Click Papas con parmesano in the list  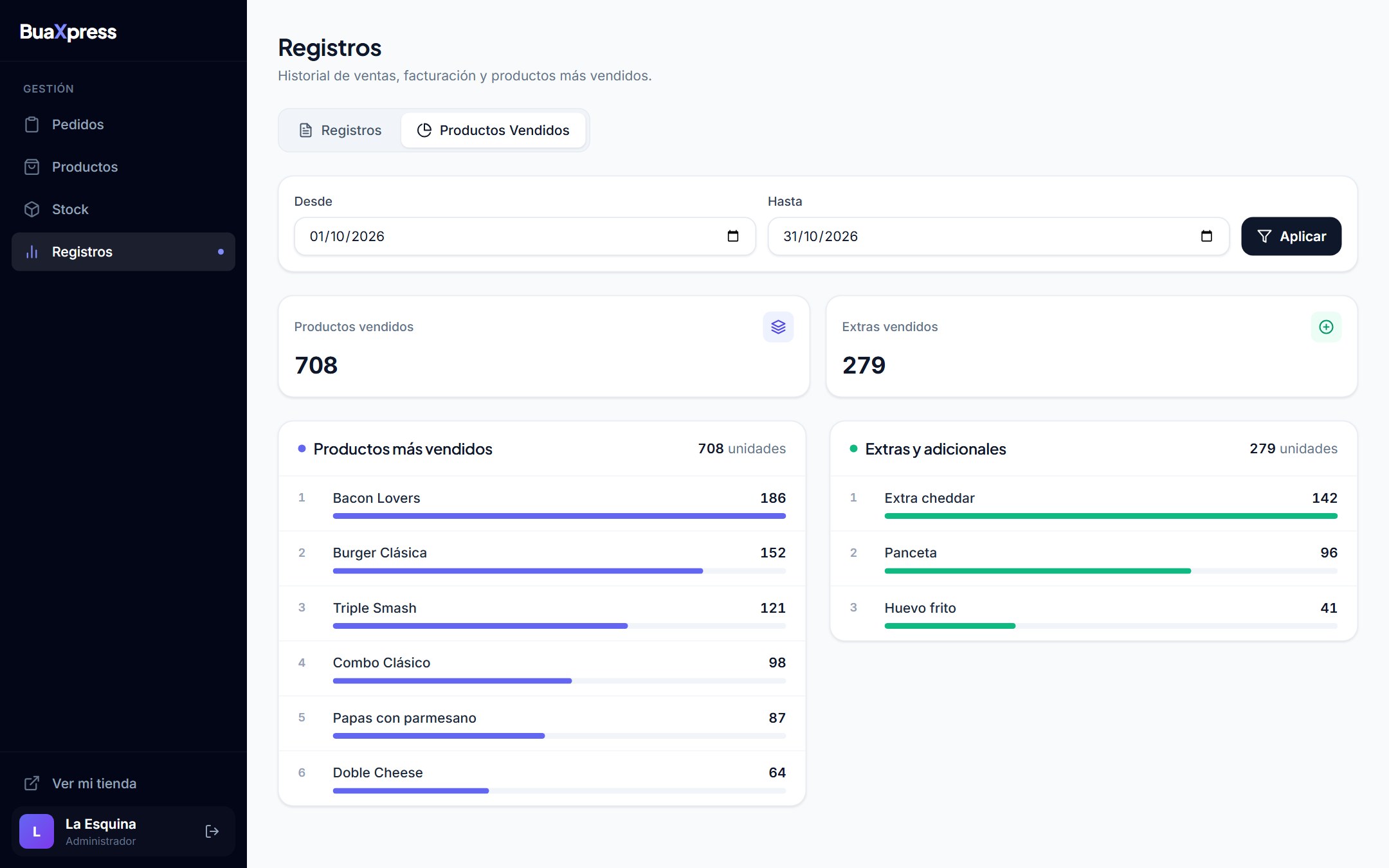pyautogui.click(x=404, y=718)
